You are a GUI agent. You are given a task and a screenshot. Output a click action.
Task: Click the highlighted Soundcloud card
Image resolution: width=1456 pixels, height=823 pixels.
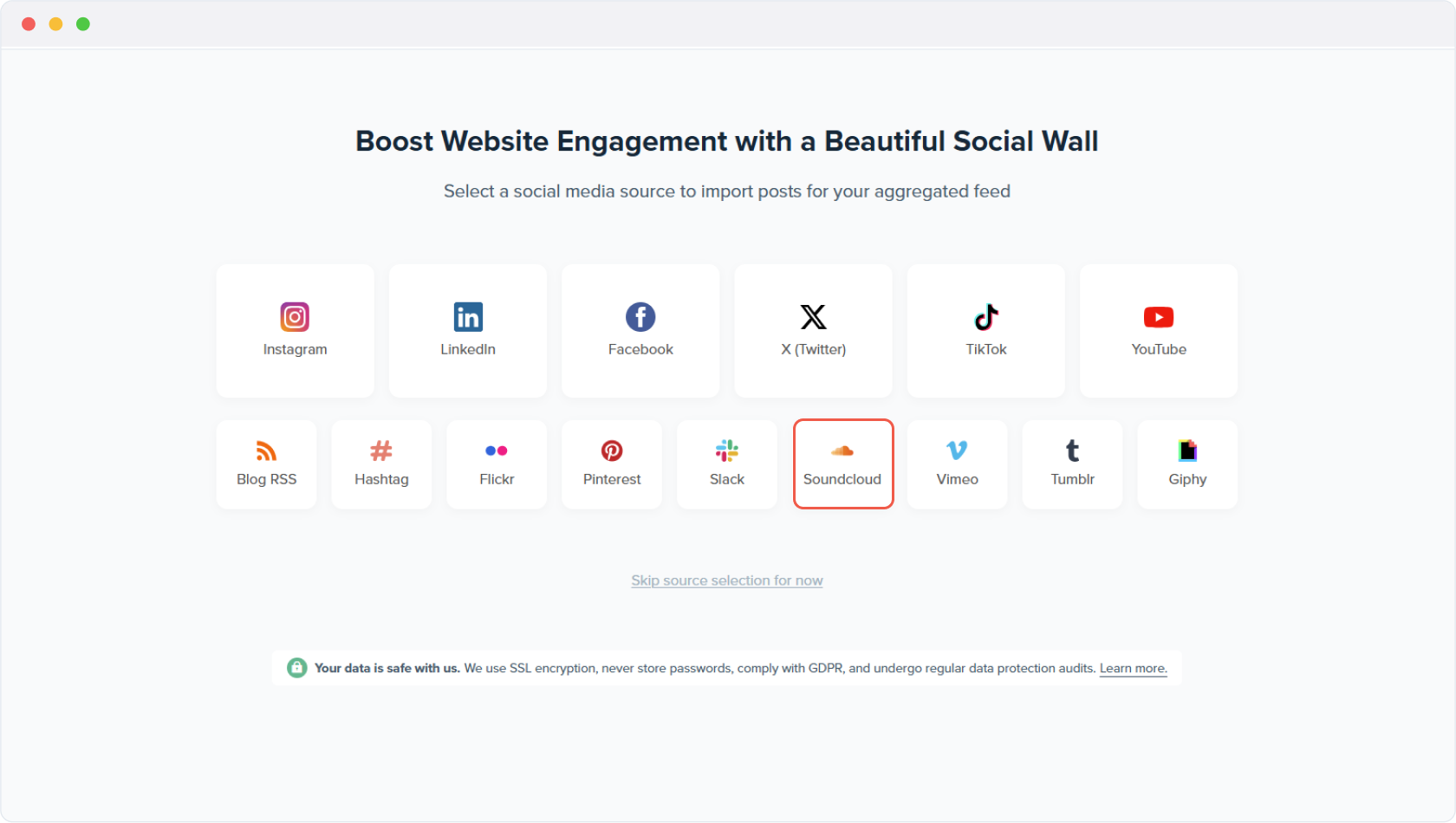tap(842, 464)
